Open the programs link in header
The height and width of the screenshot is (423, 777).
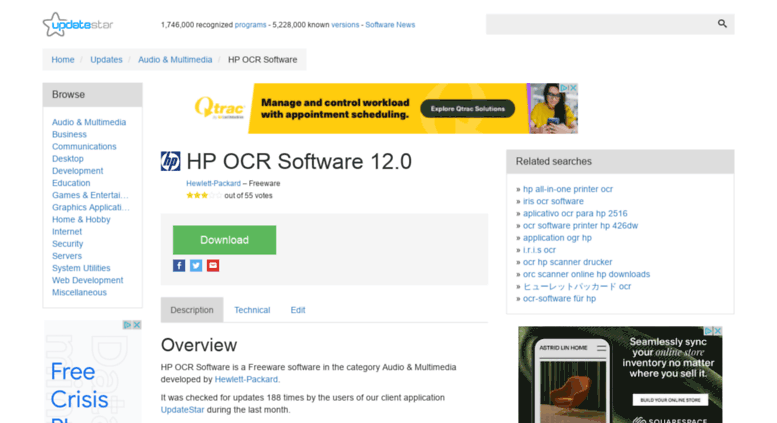click(250, 25)
